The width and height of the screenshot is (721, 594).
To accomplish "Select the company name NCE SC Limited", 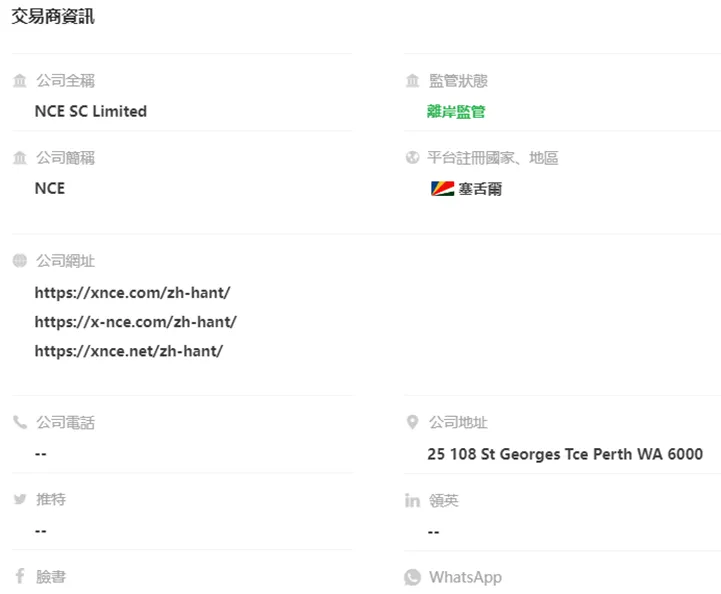I will point(91,111).
